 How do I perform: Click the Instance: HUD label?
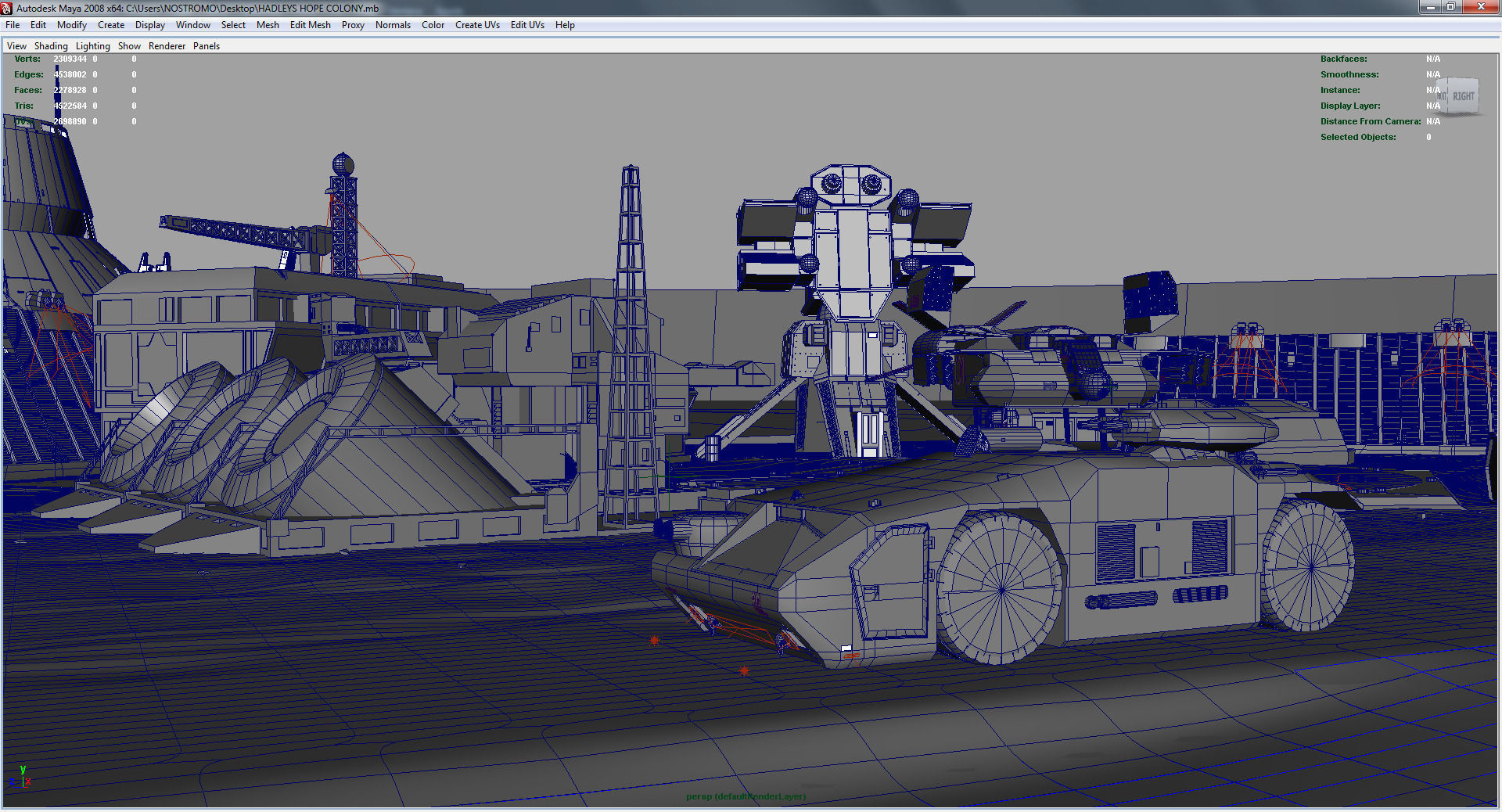coord(1340,90)
